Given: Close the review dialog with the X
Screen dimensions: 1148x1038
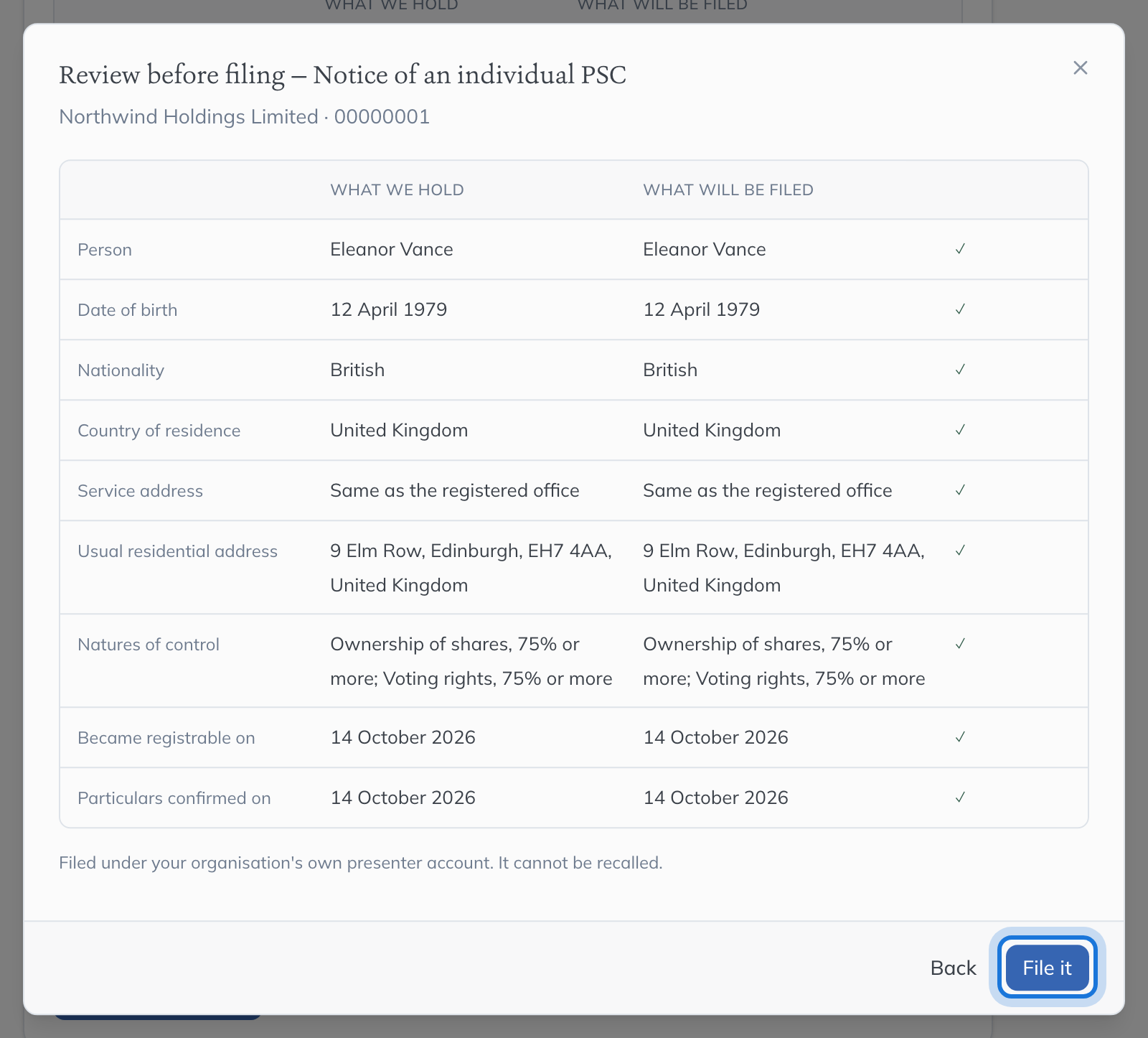Looking at the screenshot, I should tap(1080, 67).
